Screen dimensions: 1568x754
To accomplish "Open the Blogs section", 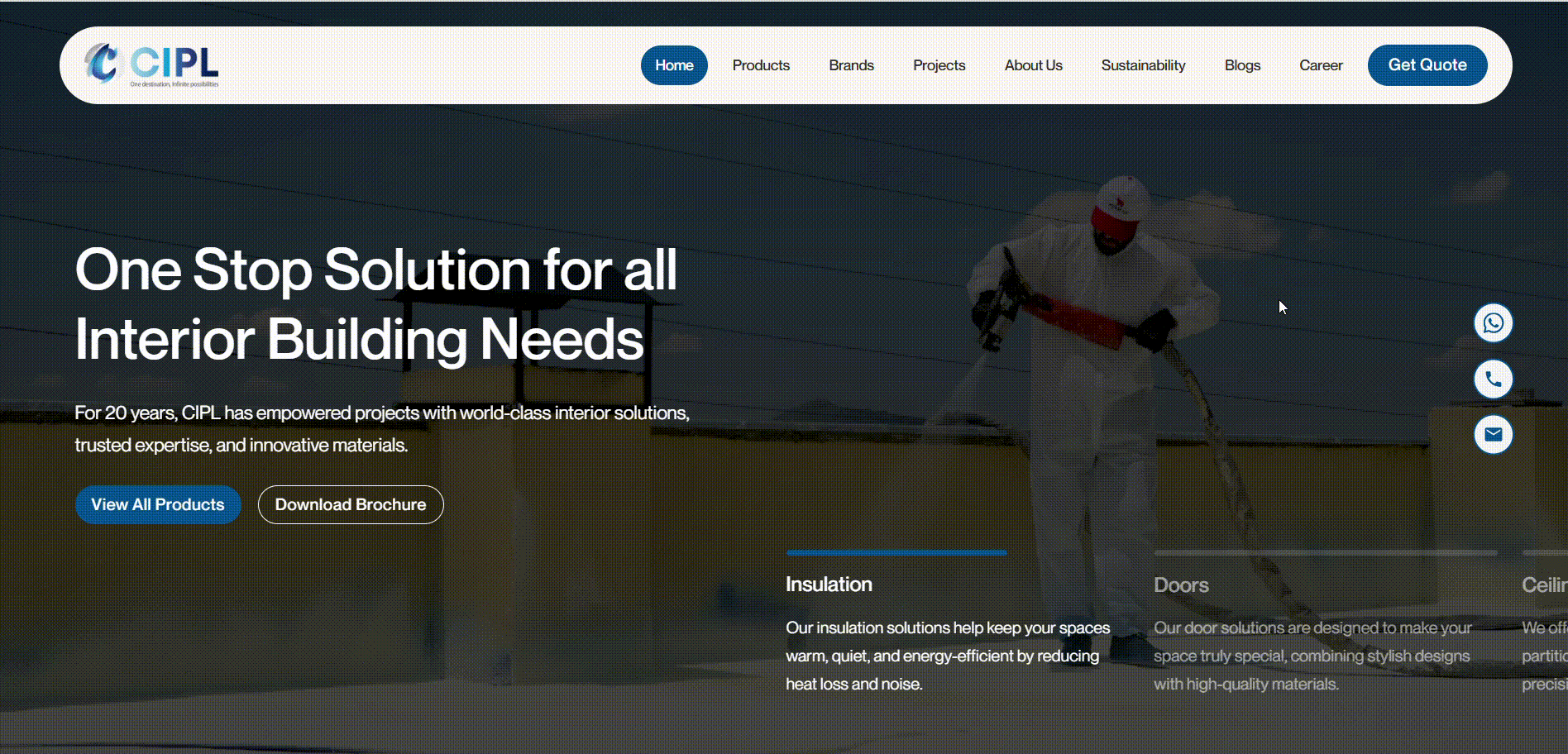I will click(x=1242, y=65).
